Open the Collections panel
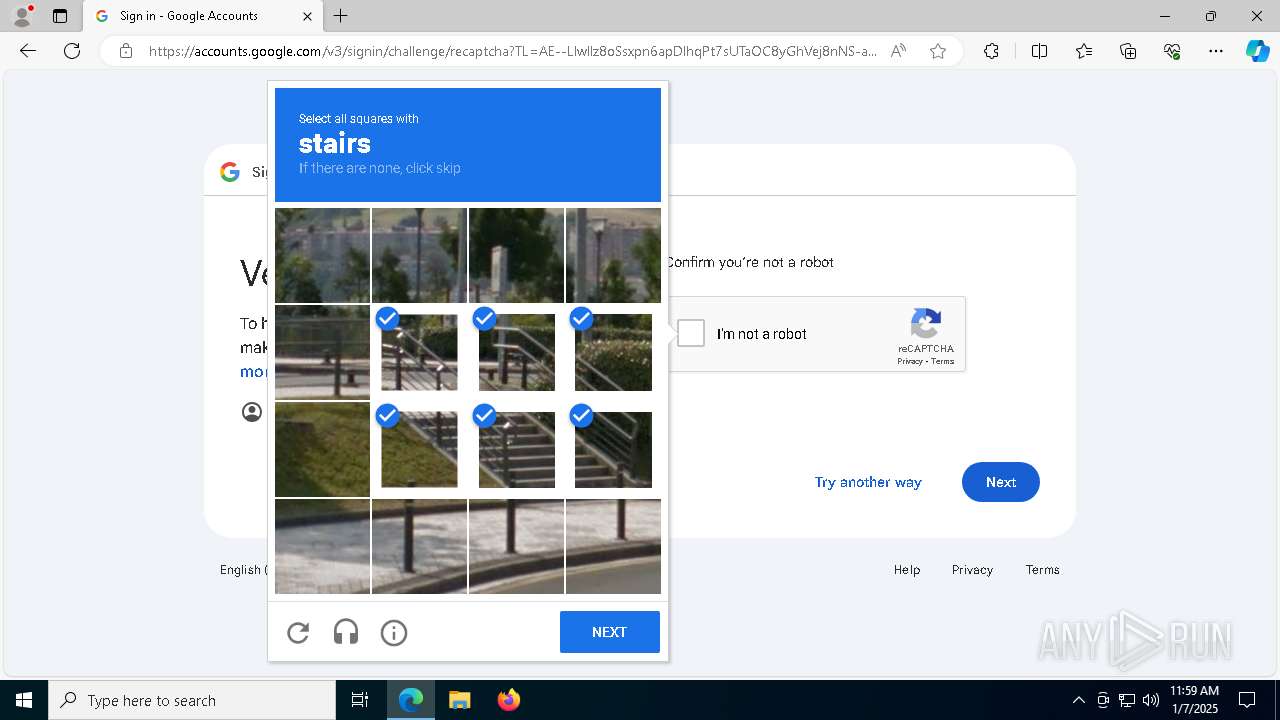 tap(1128, 51)
